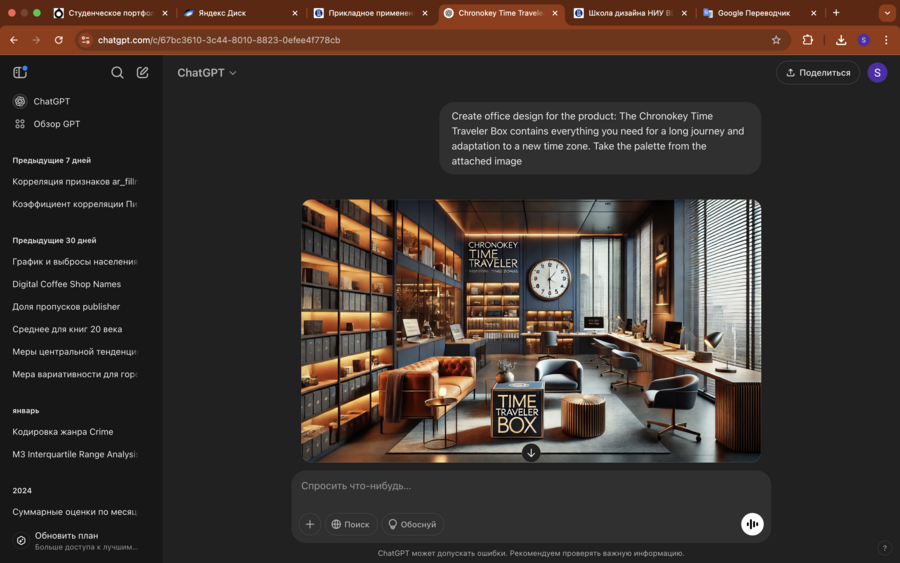
Task: Open the help question mark button
Action: [884, 548]
